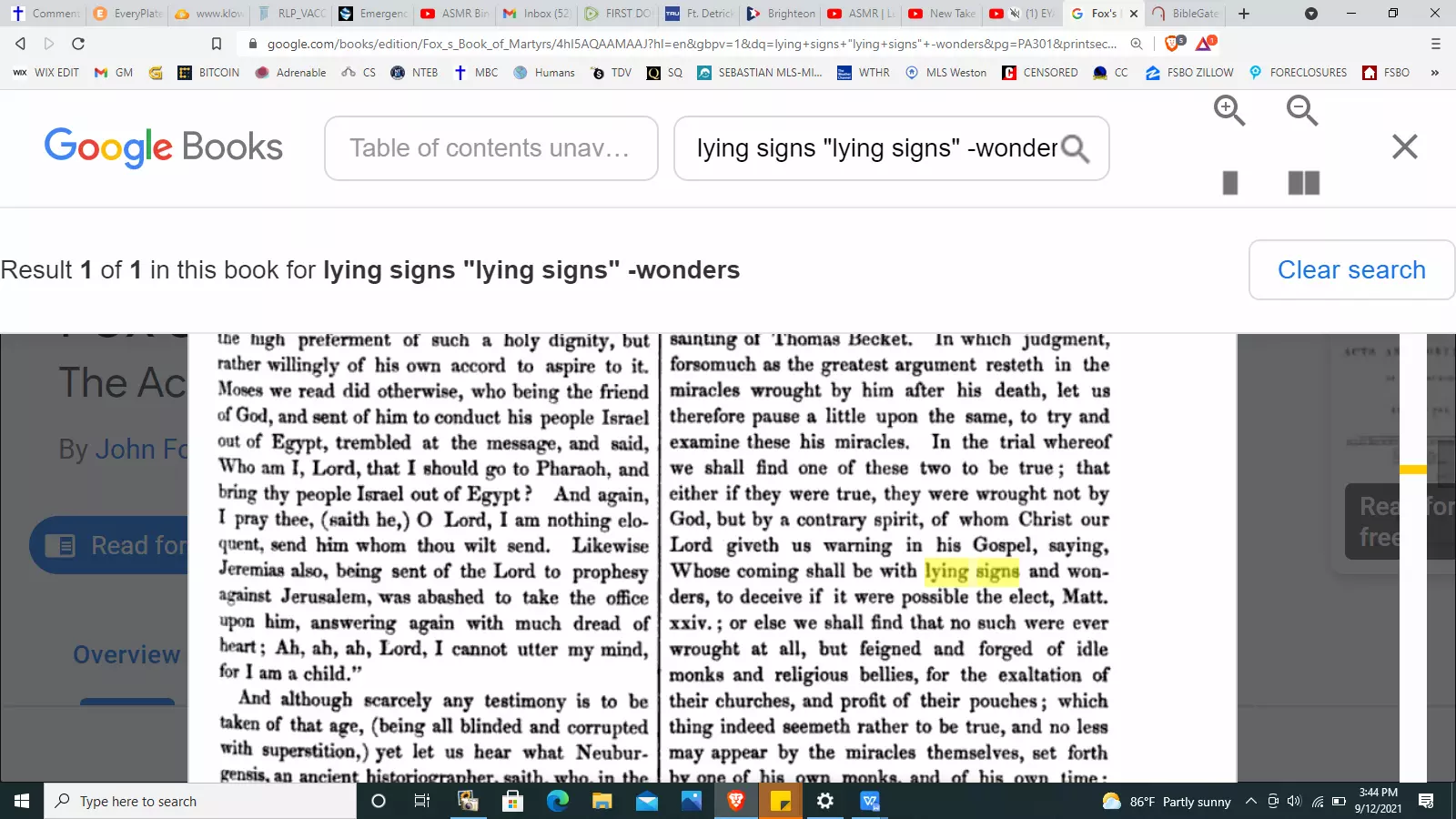This screenshot has width=1456, height=819.
Task: Switch to the Brighteon tab
Action: (781, 14)
